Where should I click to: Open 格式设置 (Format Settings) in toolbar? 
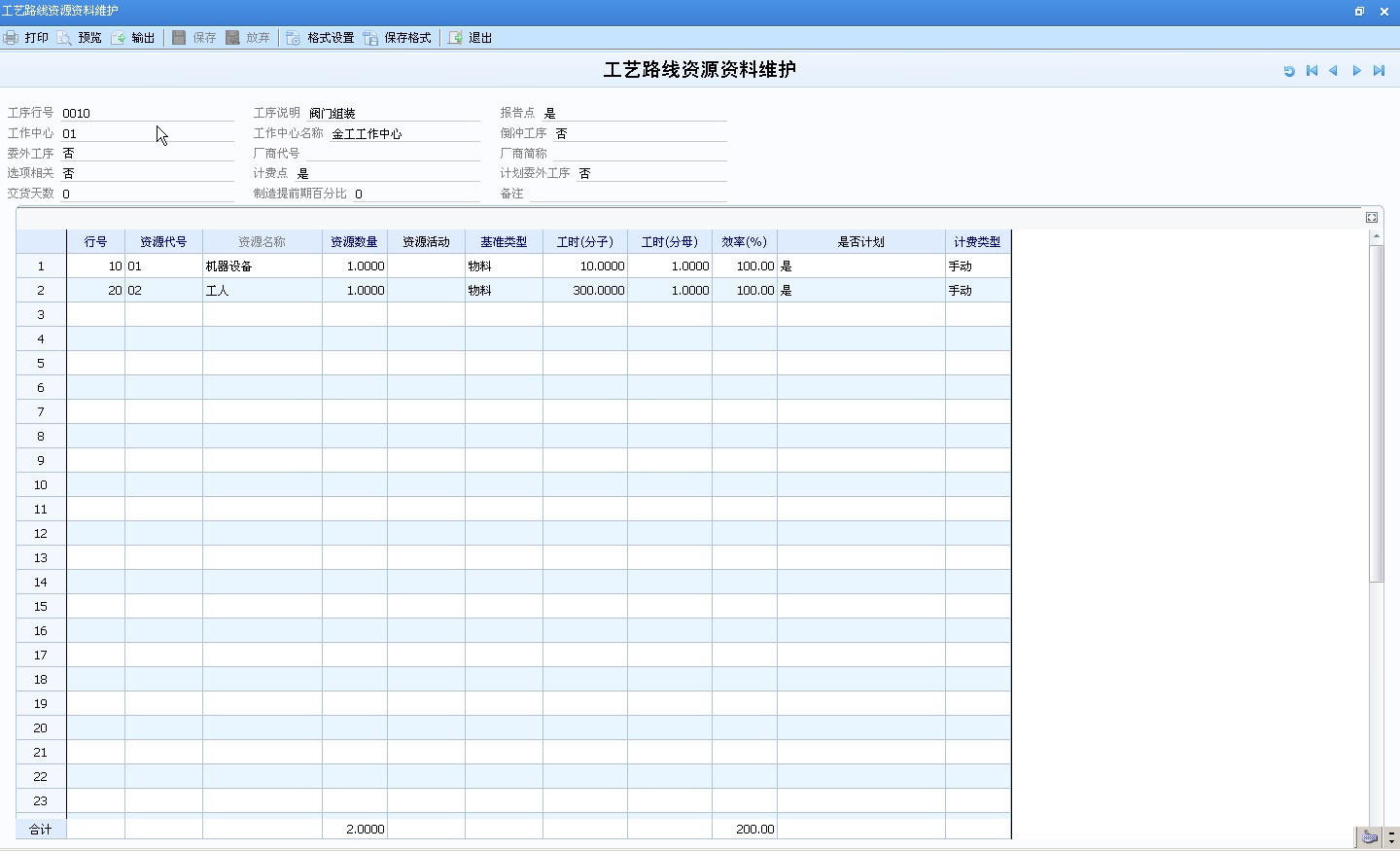(320, 38)
